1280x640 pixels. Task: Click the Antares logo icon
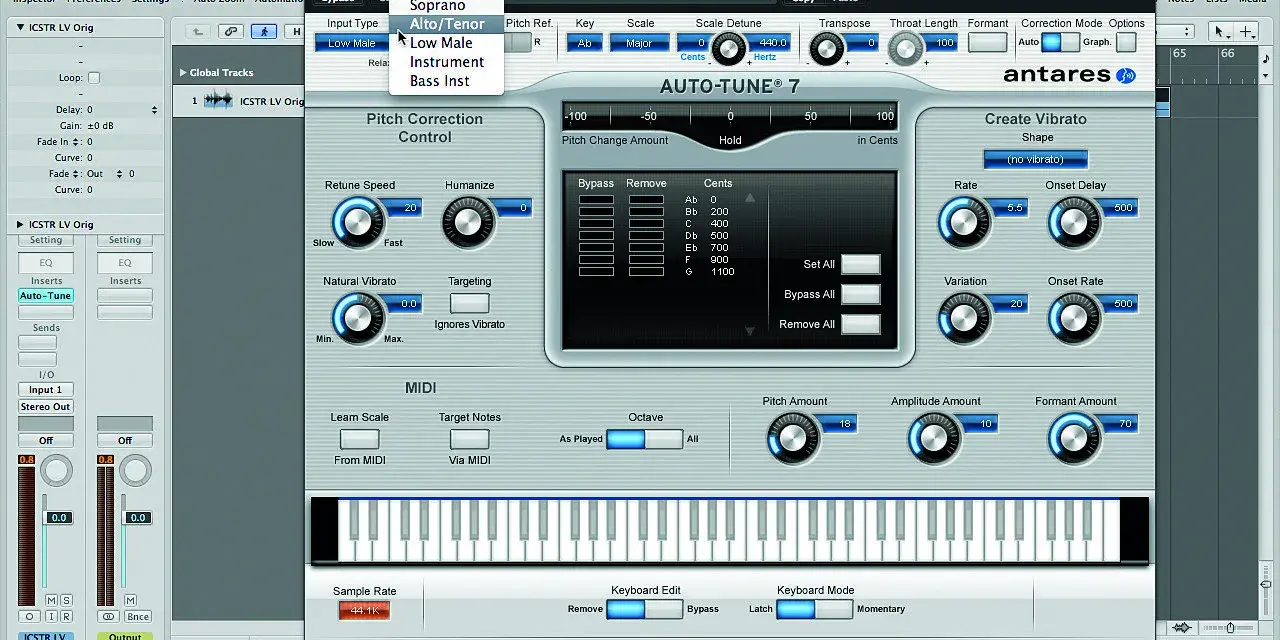coord(1126,75)
